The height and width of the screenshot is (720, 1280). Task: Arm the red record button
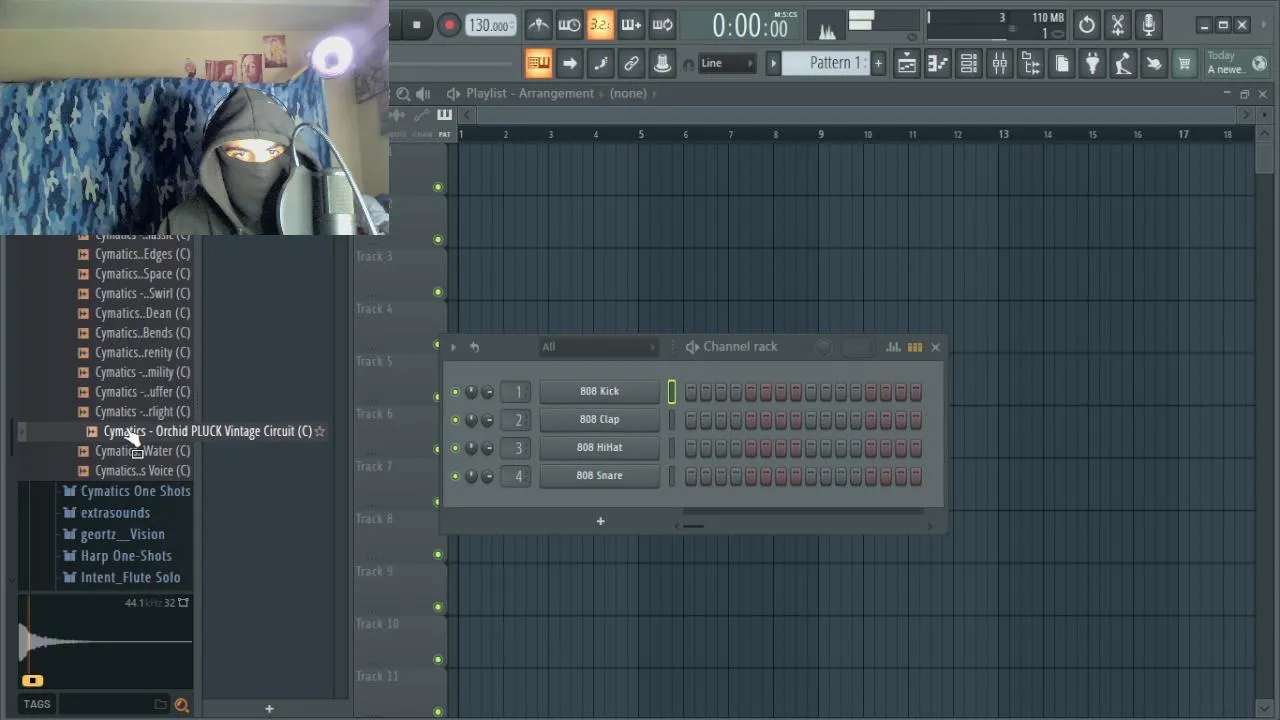(449, 25)
